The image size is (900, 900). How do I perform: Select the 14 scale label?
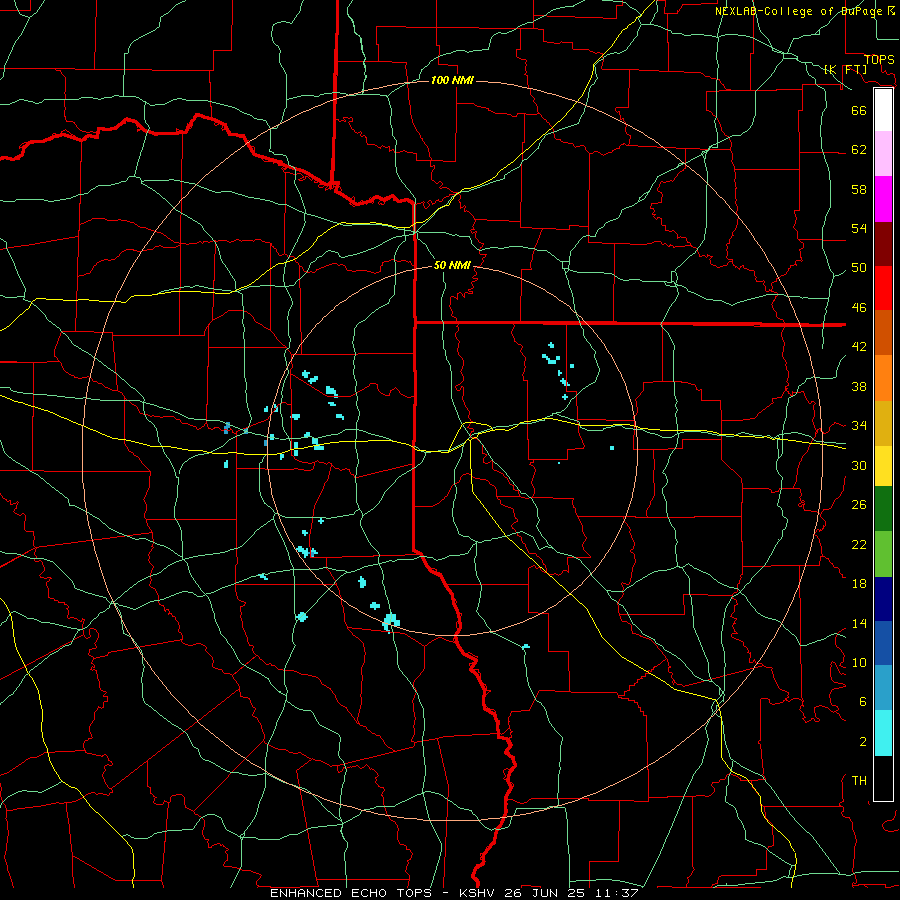(859, 623)
